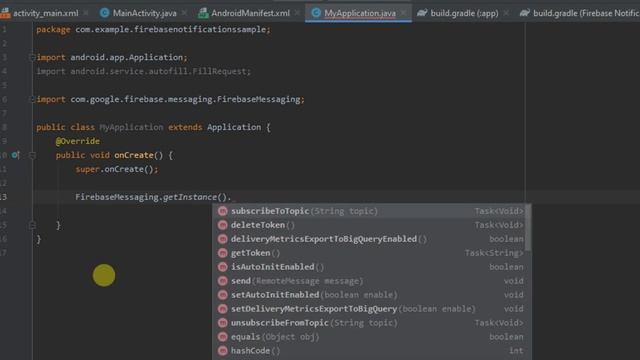Switch to the activity_main.xml tab
Screen dimensions: 640x360
pos(45,13)
